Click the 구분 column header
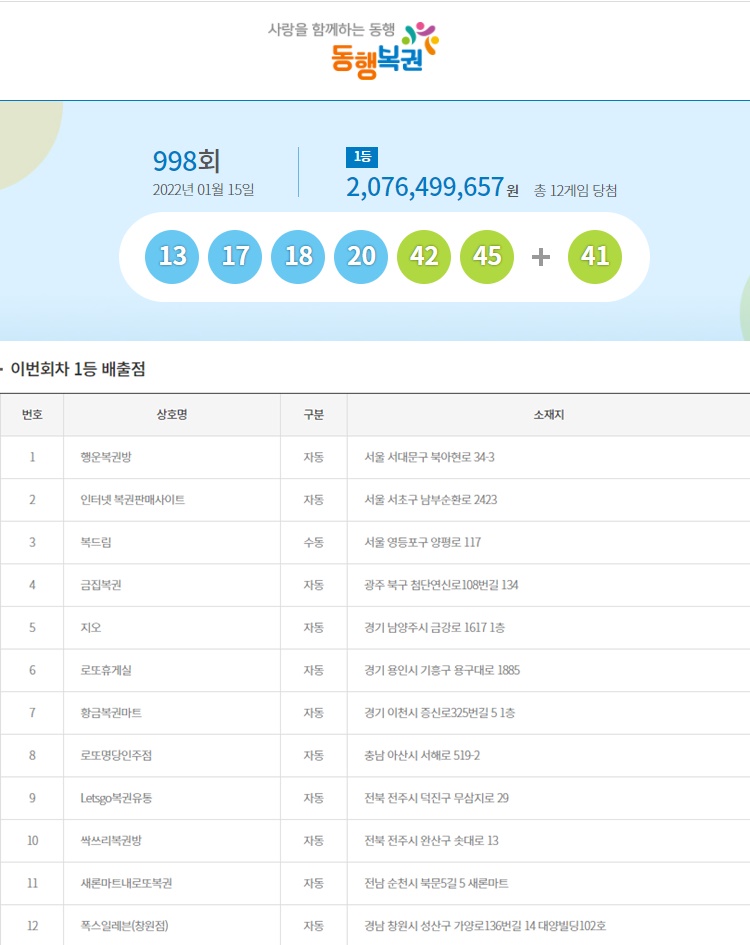750x945 pixels. click(314, 415)
